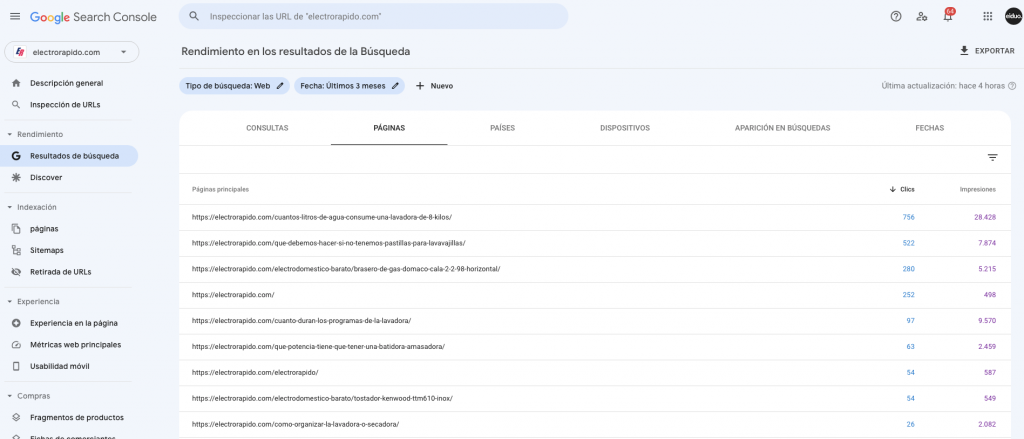
Task: Open the hamburger main menu
Action: click(x=15, y=16)
